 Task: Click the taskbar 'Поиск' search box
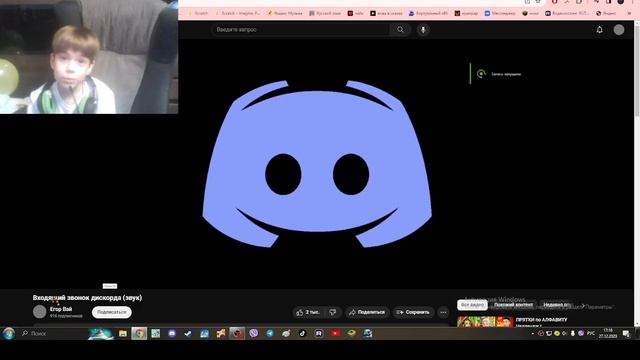click(53, 333)
